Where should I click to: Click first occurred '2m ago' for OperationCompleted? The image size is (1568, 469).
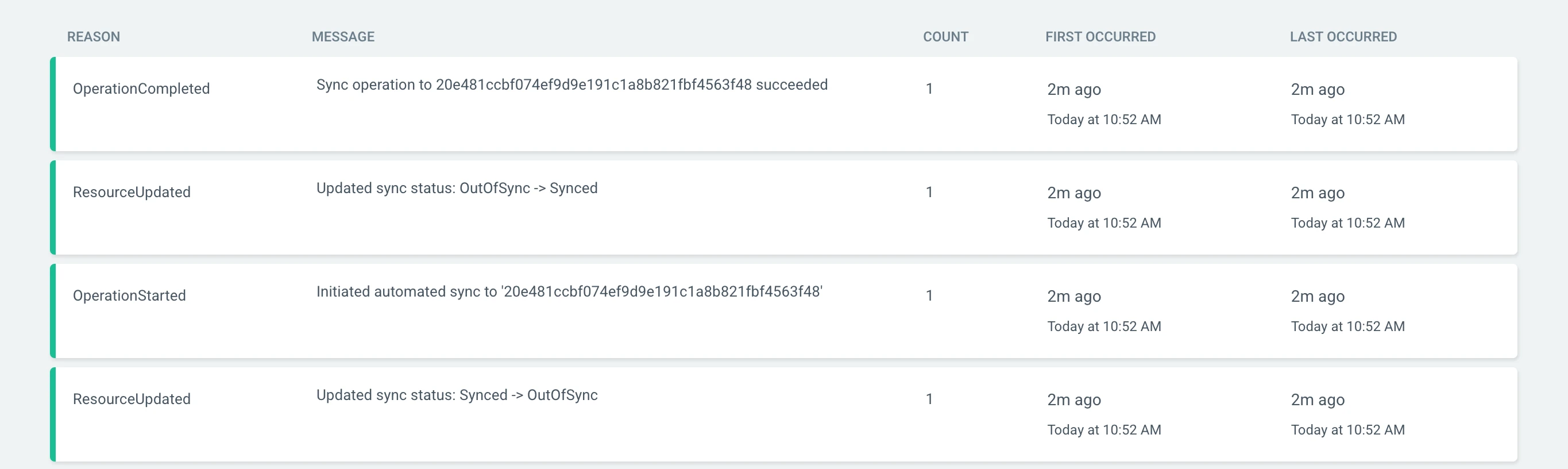click(1073, 90)
